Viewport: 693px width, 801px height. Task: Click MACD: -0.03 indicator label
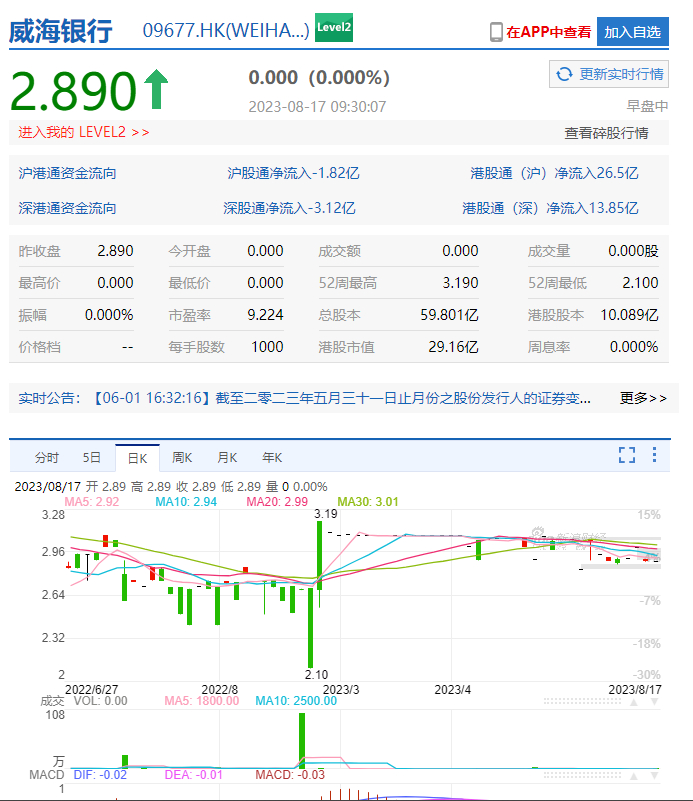(x=290, y=775)
